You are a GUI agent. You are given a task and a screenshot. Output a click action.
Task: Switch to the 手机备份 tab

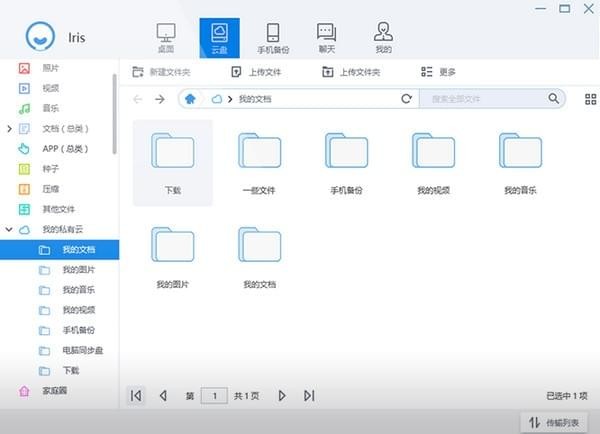point(273,38)
